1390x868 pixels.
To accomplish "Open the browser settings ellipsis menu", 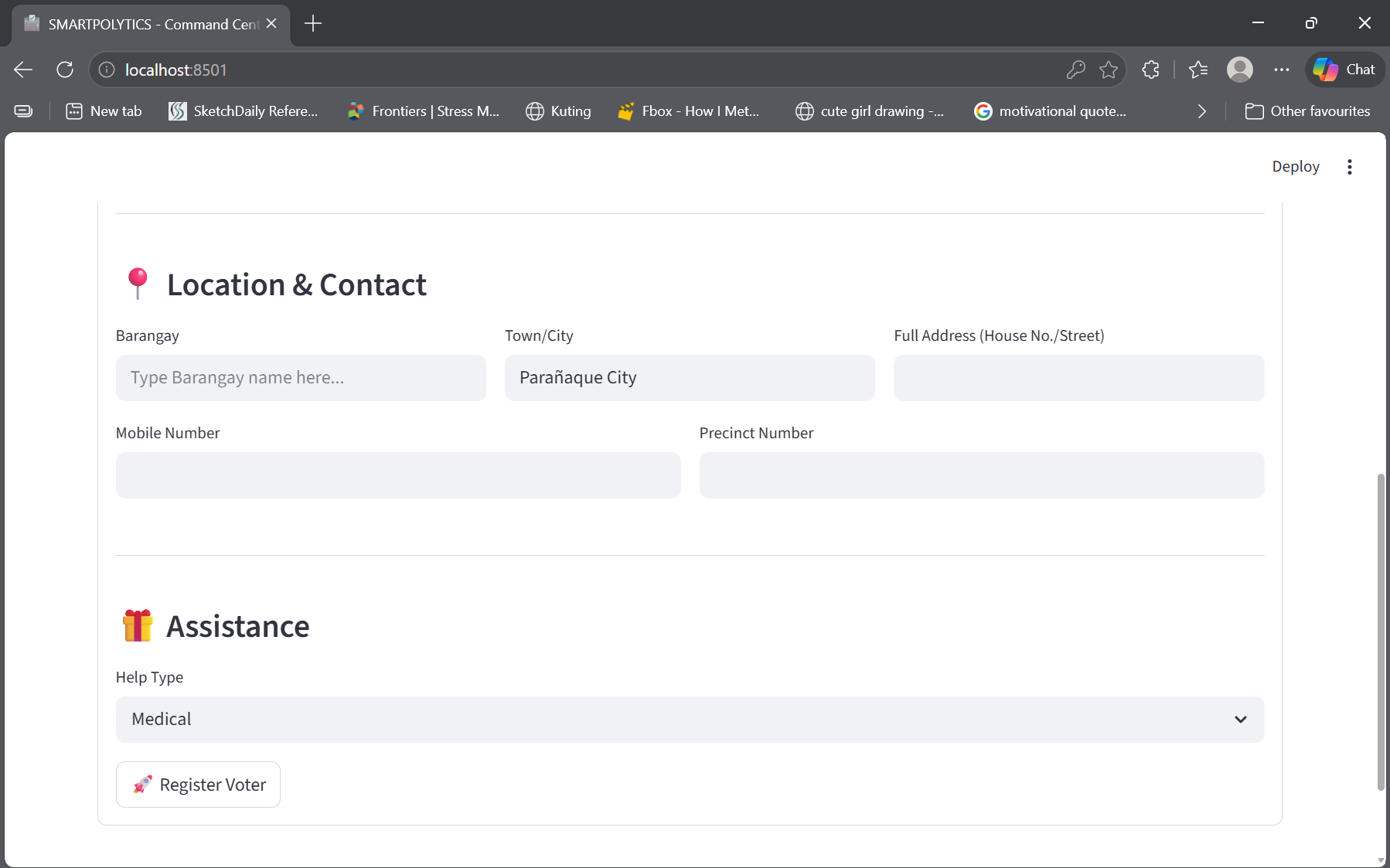I will tap(1282, 70).
